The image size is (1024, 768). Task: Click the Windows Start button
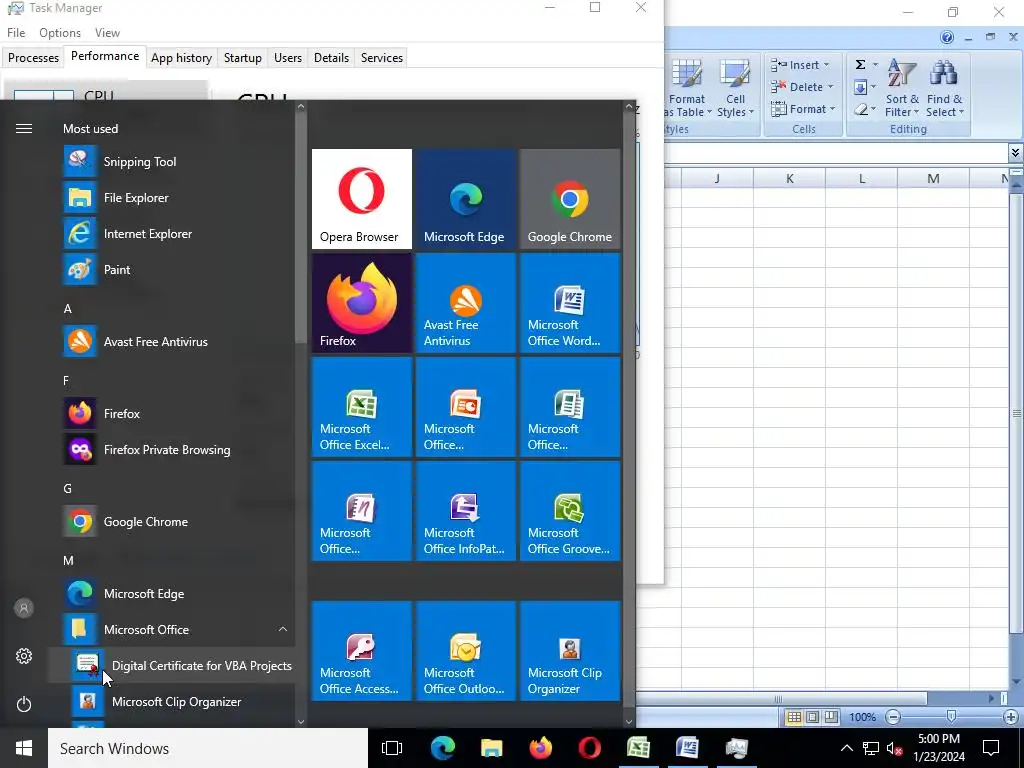click(x=24, y=748)
